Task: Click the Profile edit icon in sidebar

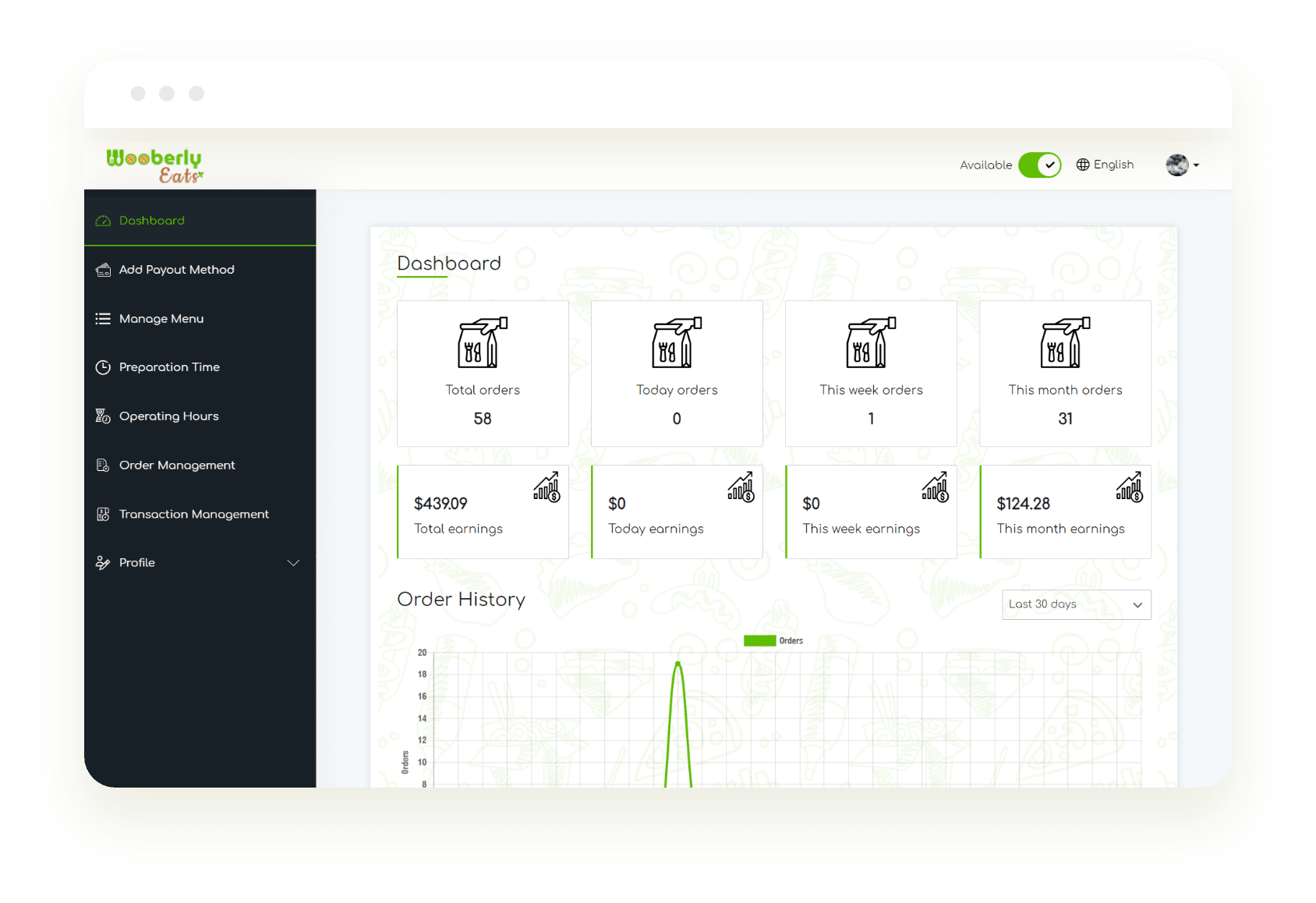Action: (103, 563)
